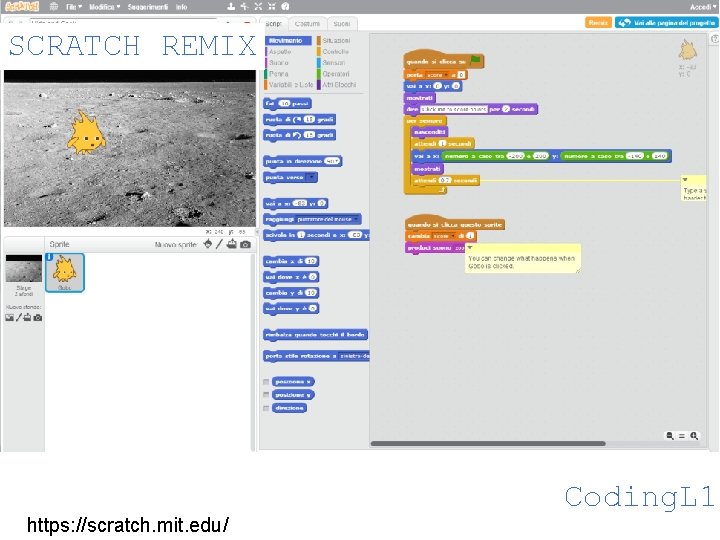Paint a new sprite with the brush icon
Viewport: 720px width, 540px height.
(219, 244)
